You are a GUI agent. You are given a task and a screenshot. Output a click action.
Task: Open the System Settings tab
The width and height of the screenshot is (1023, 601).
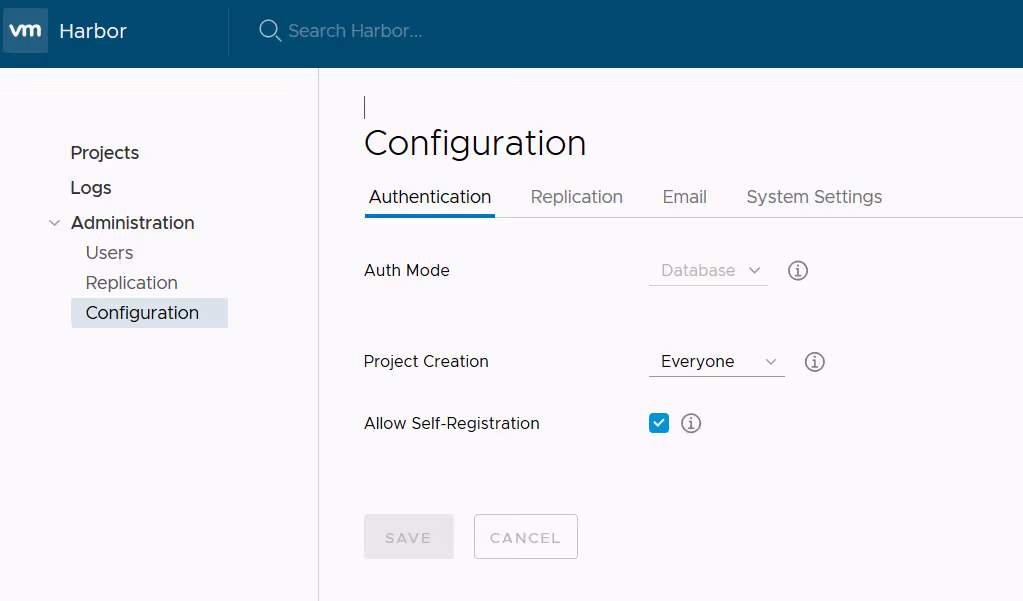[813, 197]
